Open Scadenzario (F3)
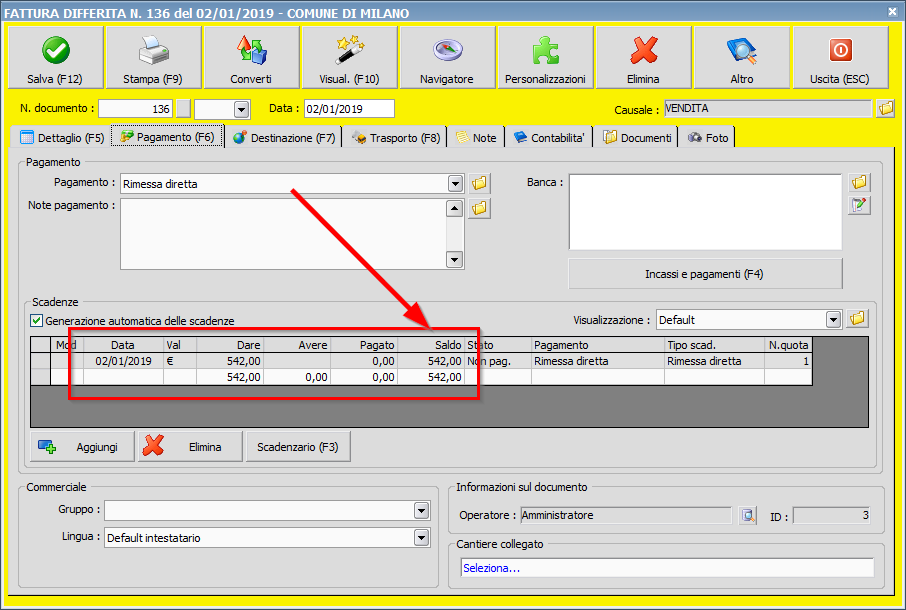The height and width of the screenshot is (610, 906). pos(297,447)
